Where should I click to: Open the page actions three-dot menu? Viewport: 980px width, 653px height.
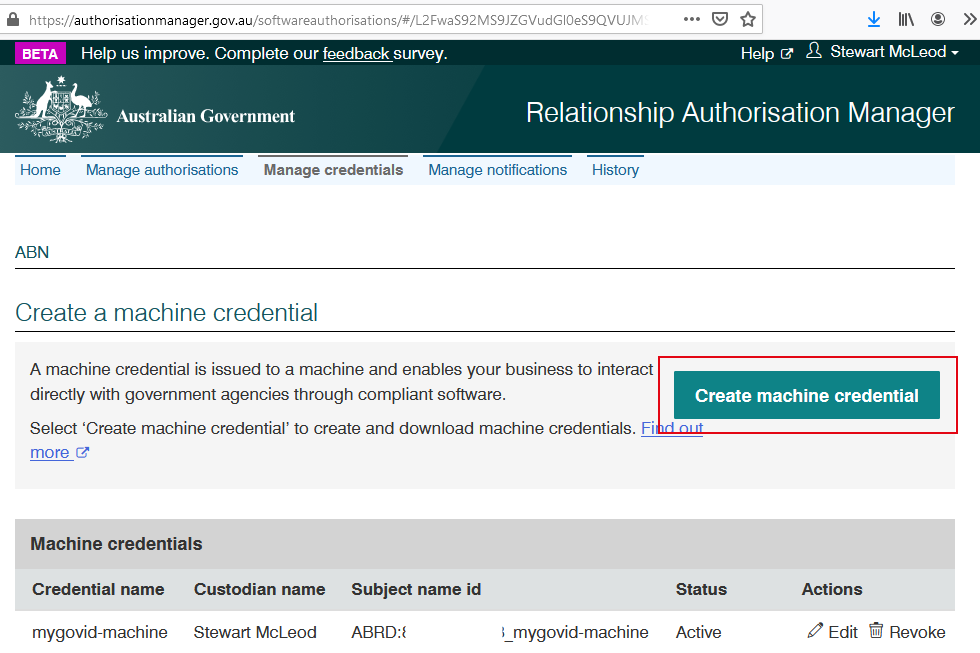click(692, 19)
